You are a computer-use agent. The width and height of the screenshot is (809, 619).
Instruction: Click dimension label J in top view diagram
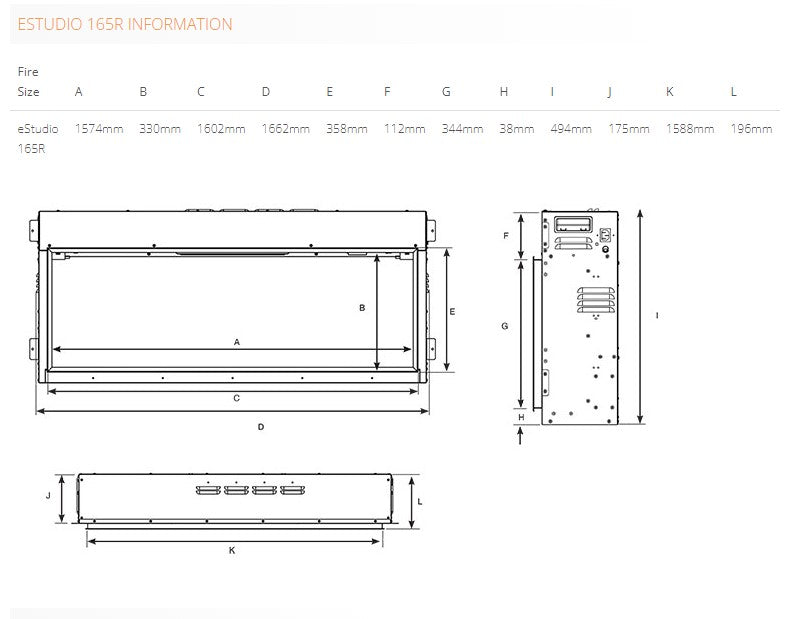tap(48, 496)
